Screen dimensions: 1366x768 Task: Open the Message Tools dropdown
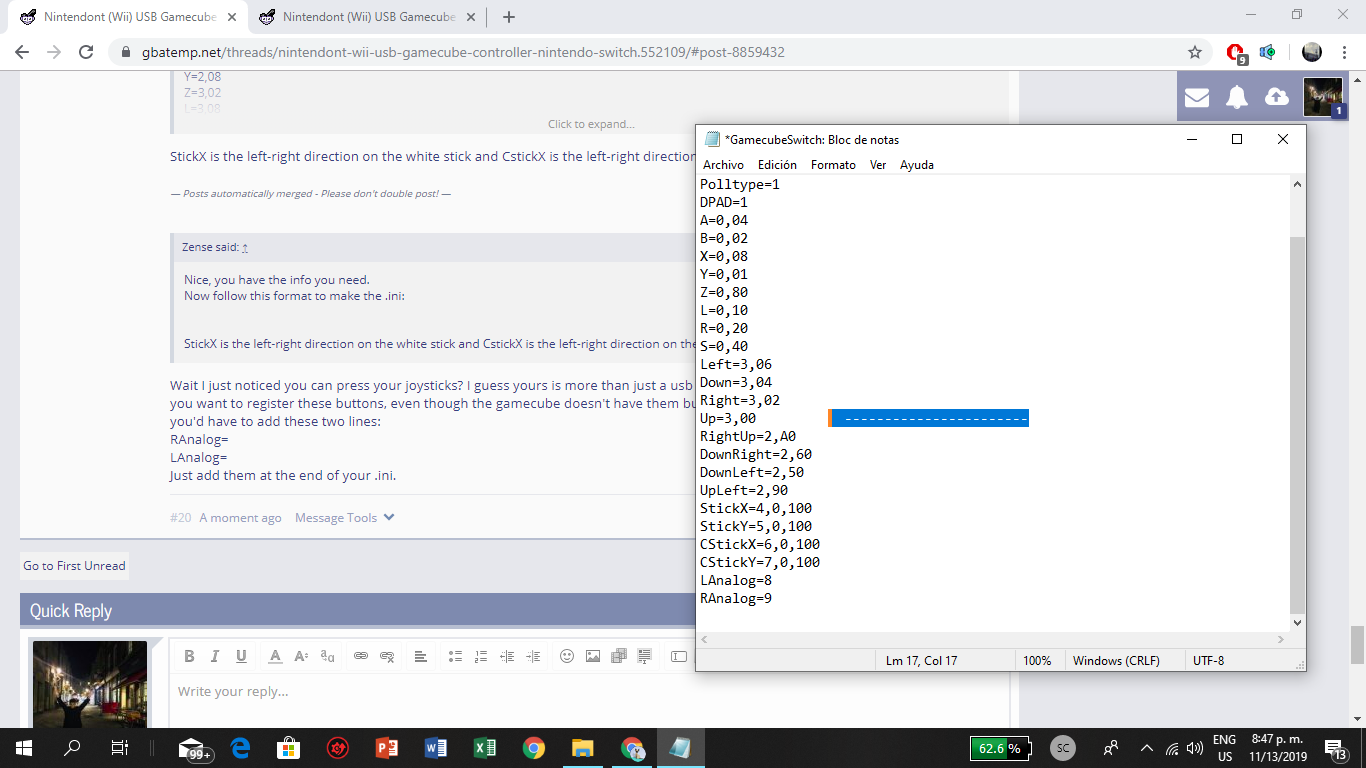pos(345,518)
